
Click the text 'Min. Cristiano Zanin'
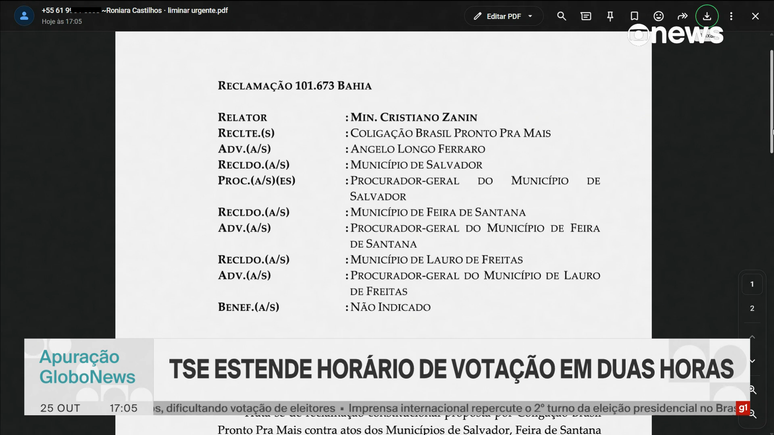coord(414,118)
